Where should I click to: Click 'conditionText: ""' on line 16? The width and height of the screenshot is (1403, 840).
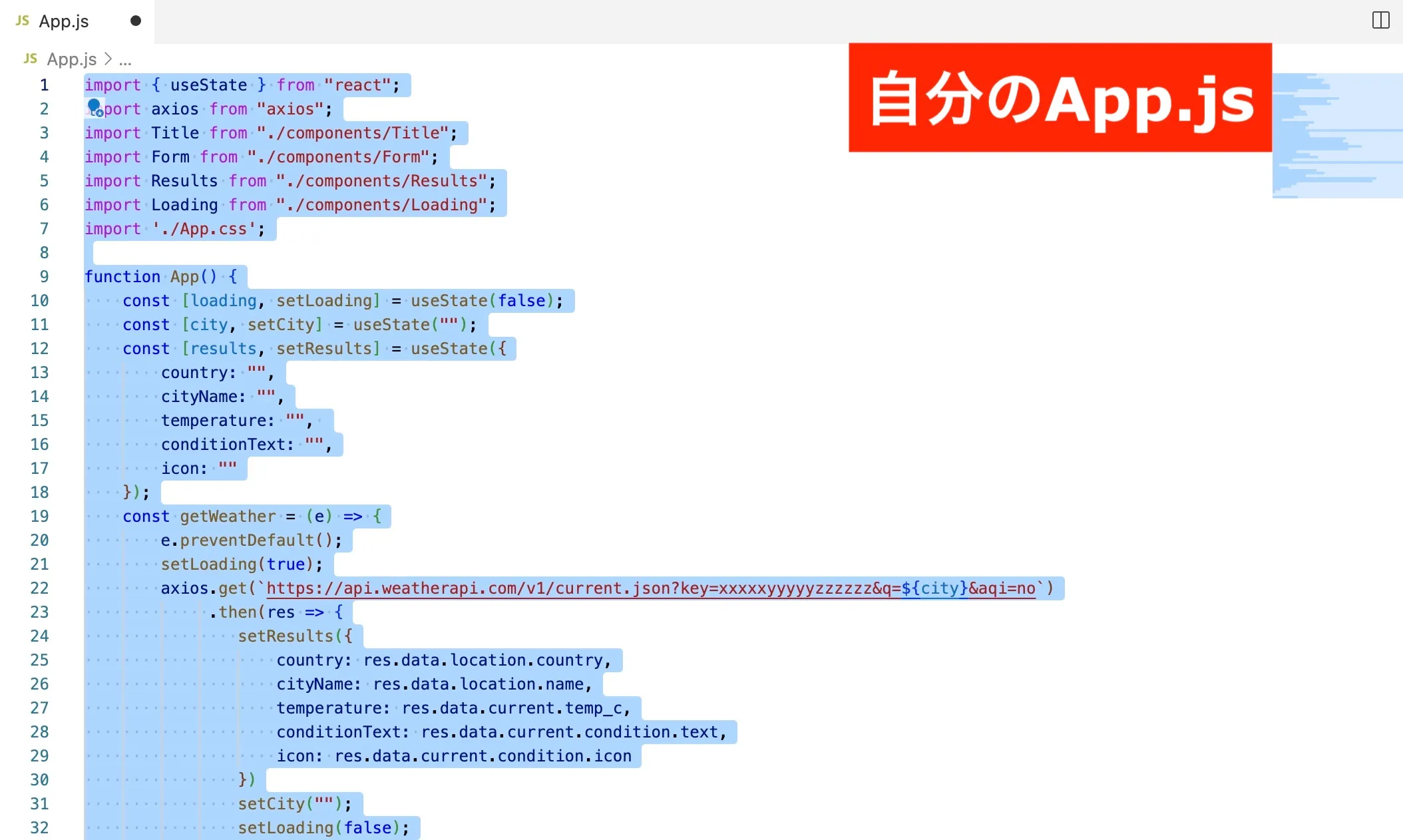click(242, 445)
